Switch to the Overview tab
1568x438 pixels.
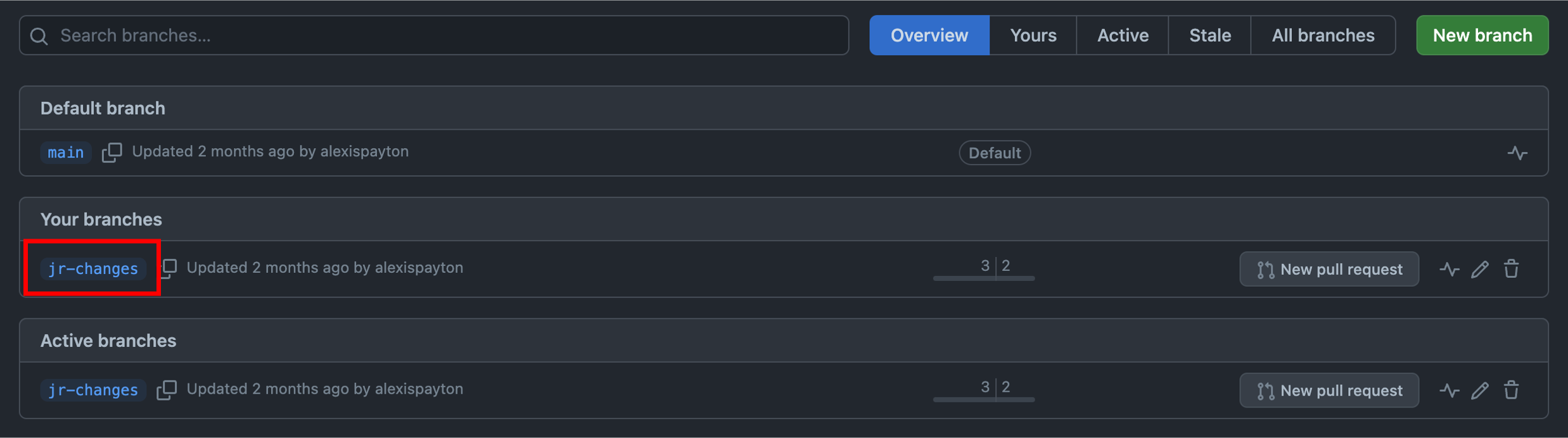coord(929,35)
